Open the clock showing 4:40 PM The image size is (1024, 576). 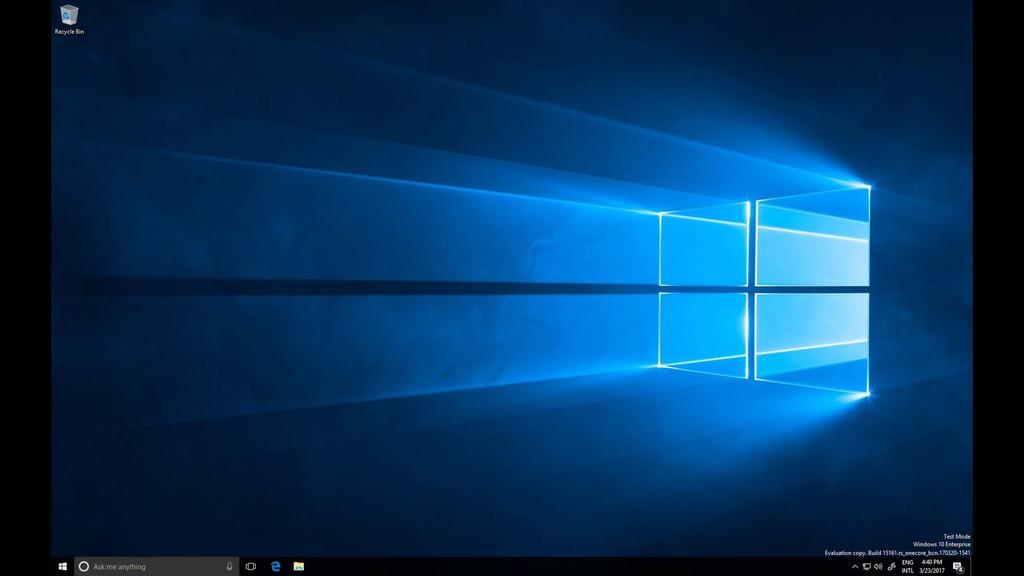[x=932, y=566]
